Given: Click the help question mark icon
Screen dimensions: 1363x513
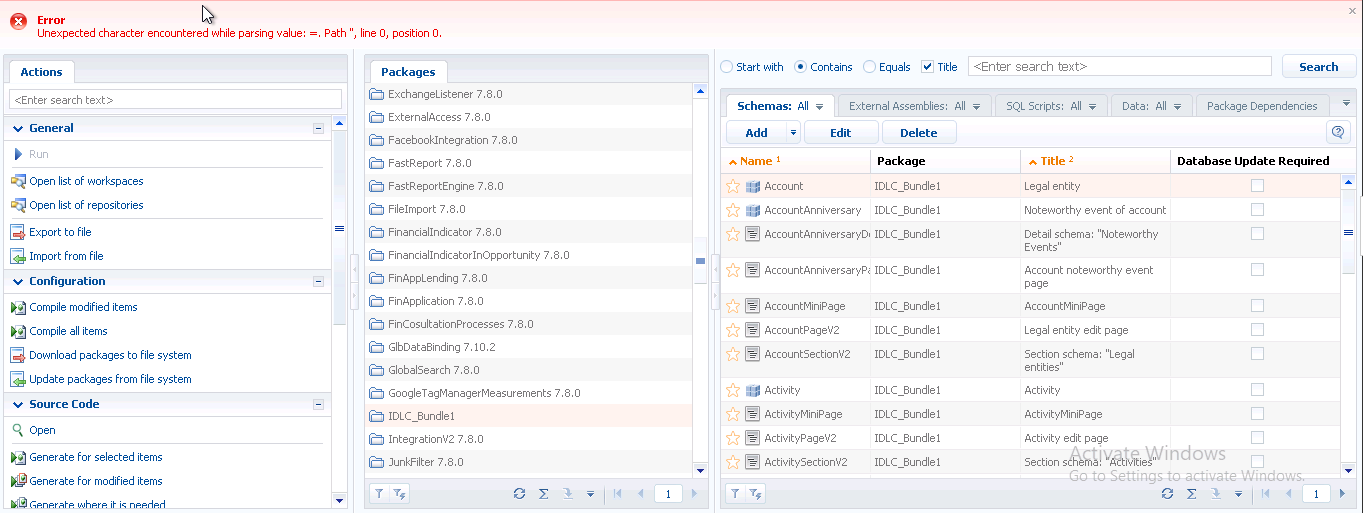Looking at the screenshot, I should tap(1336, 132).
